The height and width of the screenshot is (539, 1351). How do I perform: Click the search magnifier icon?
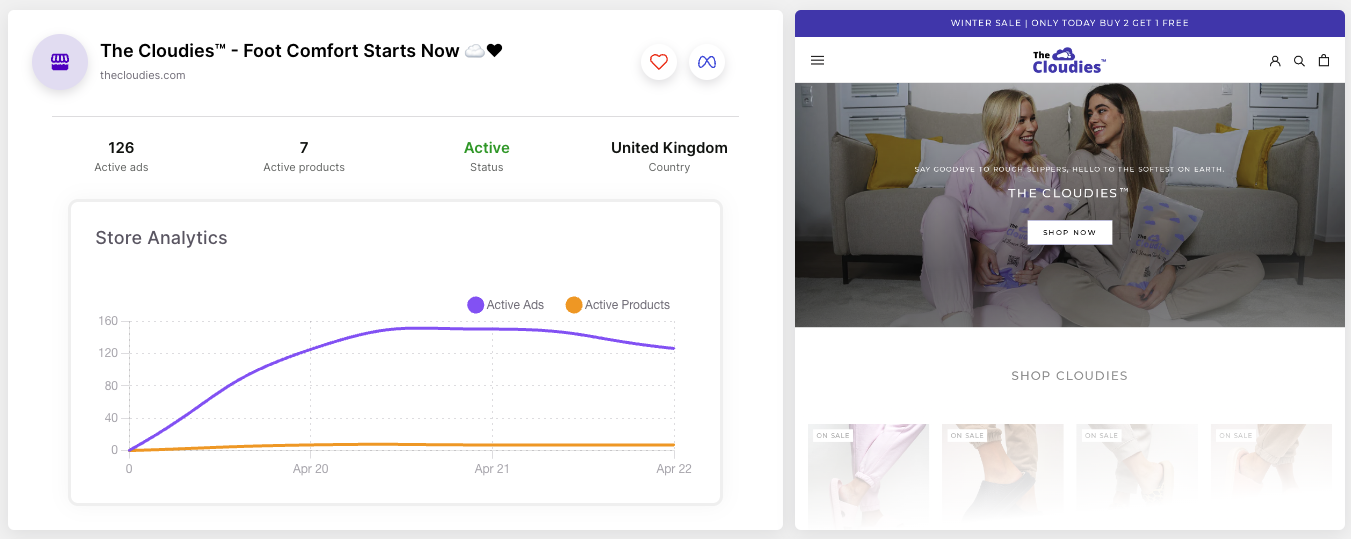pos(1299,61)
